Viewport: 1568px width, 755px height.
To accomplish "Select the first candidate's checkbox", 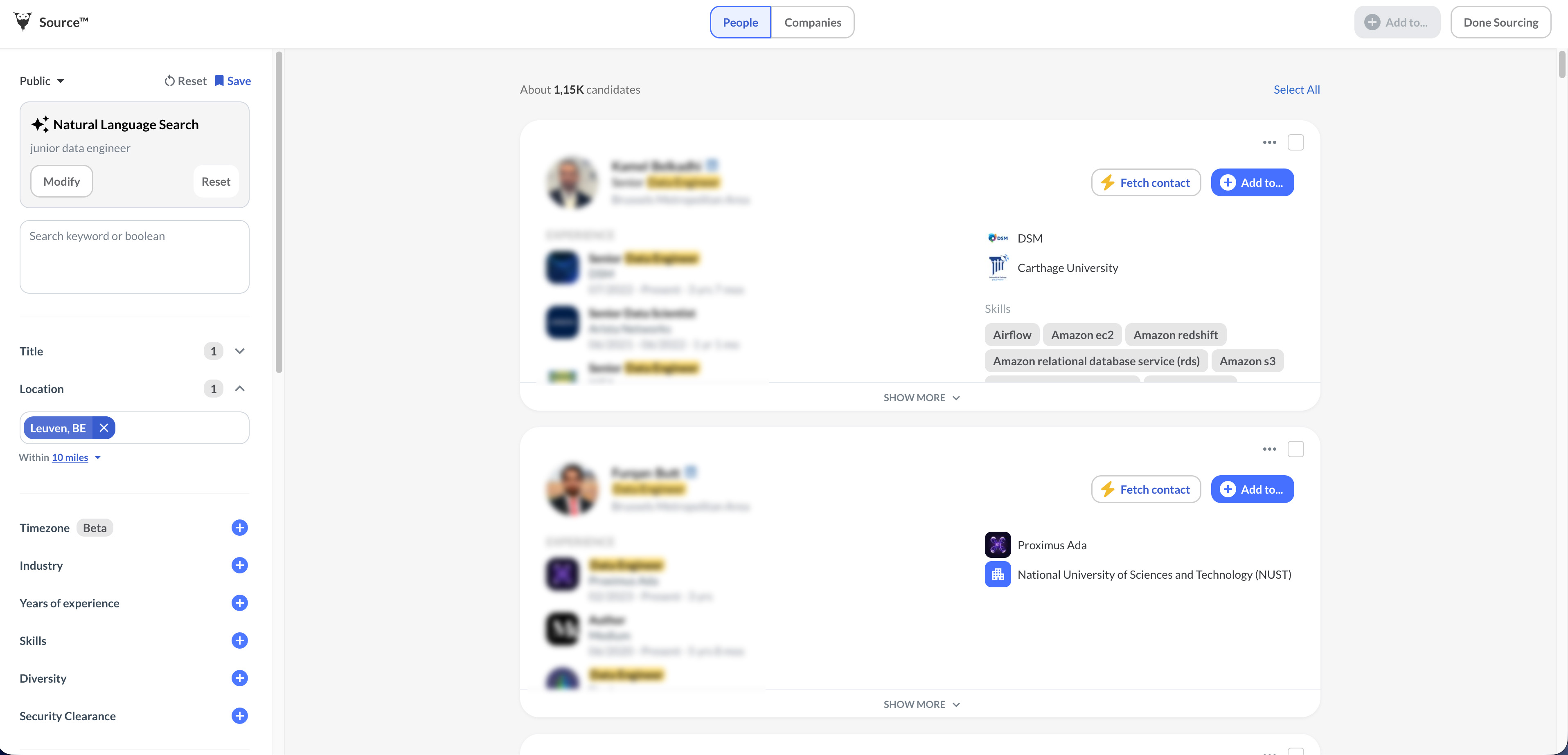I will click(x=1295, y=142).
